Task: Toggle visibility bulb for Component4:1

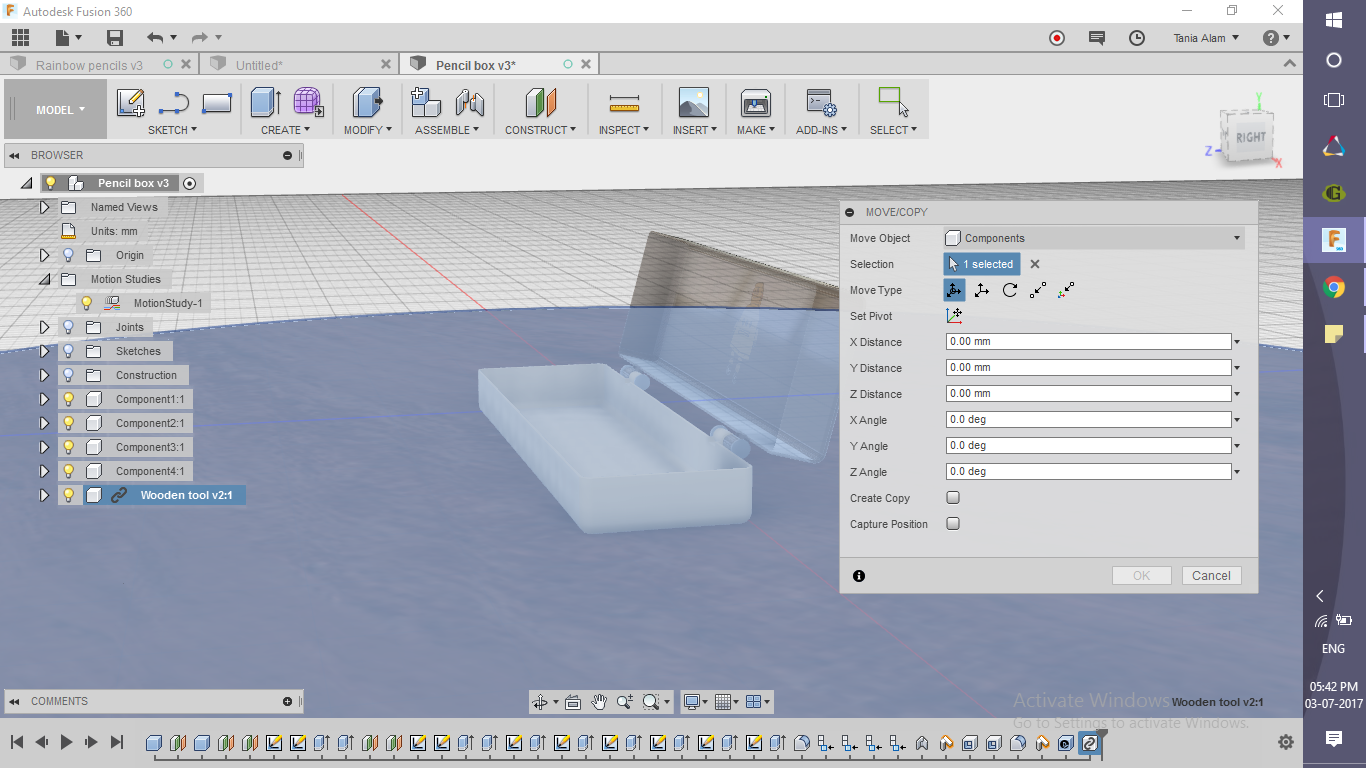Action: coord(68,471)
